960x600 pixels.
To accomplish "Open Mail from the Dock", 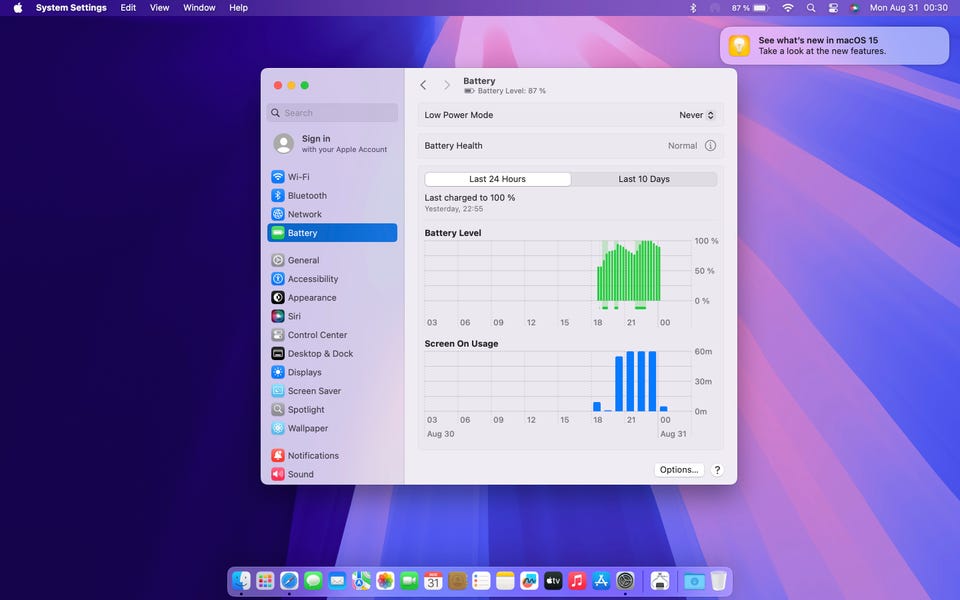I will (x=337, y=580).
